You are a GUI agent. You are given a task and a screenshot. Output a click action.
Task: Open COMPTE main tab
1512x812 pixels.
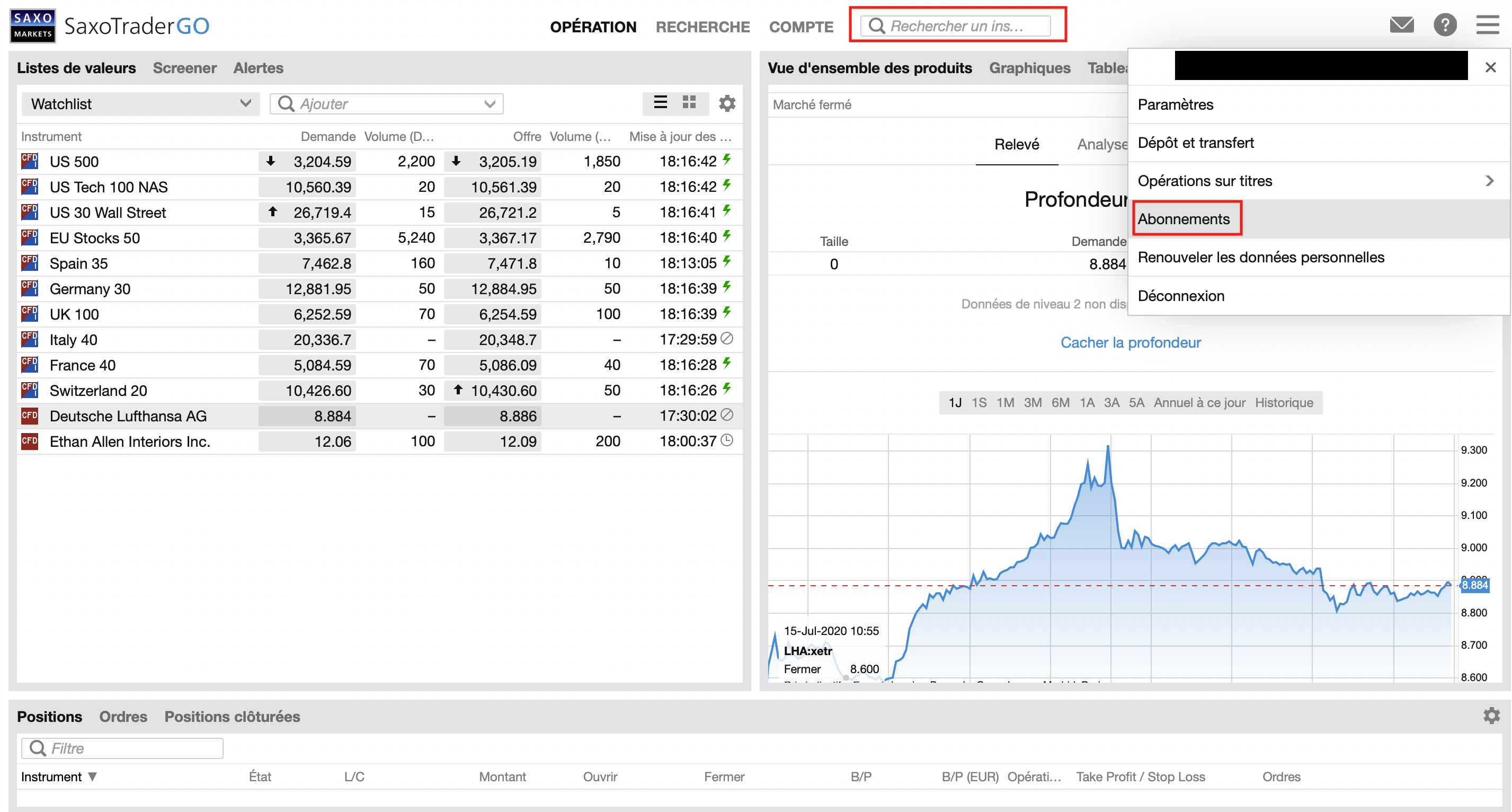[x=801, y=27]
